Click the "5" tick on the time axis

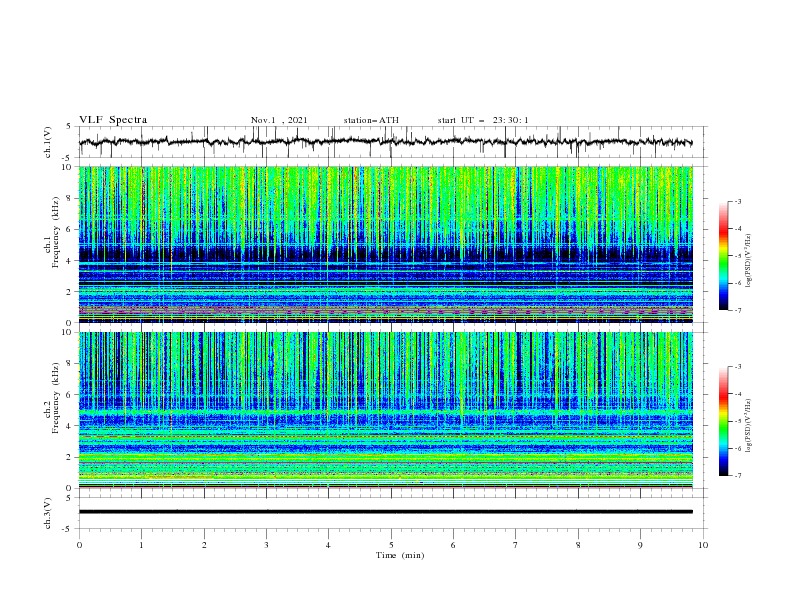point(391,545)
